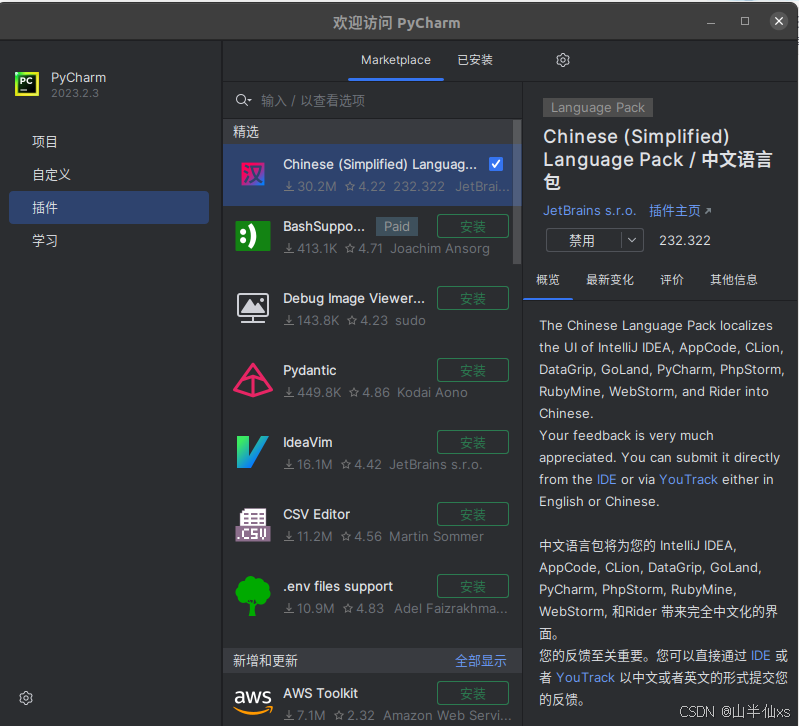Open plugin settings gear next to 已安装 tab
The width and height of the screenshot is (799, 726).
[563, 60]
